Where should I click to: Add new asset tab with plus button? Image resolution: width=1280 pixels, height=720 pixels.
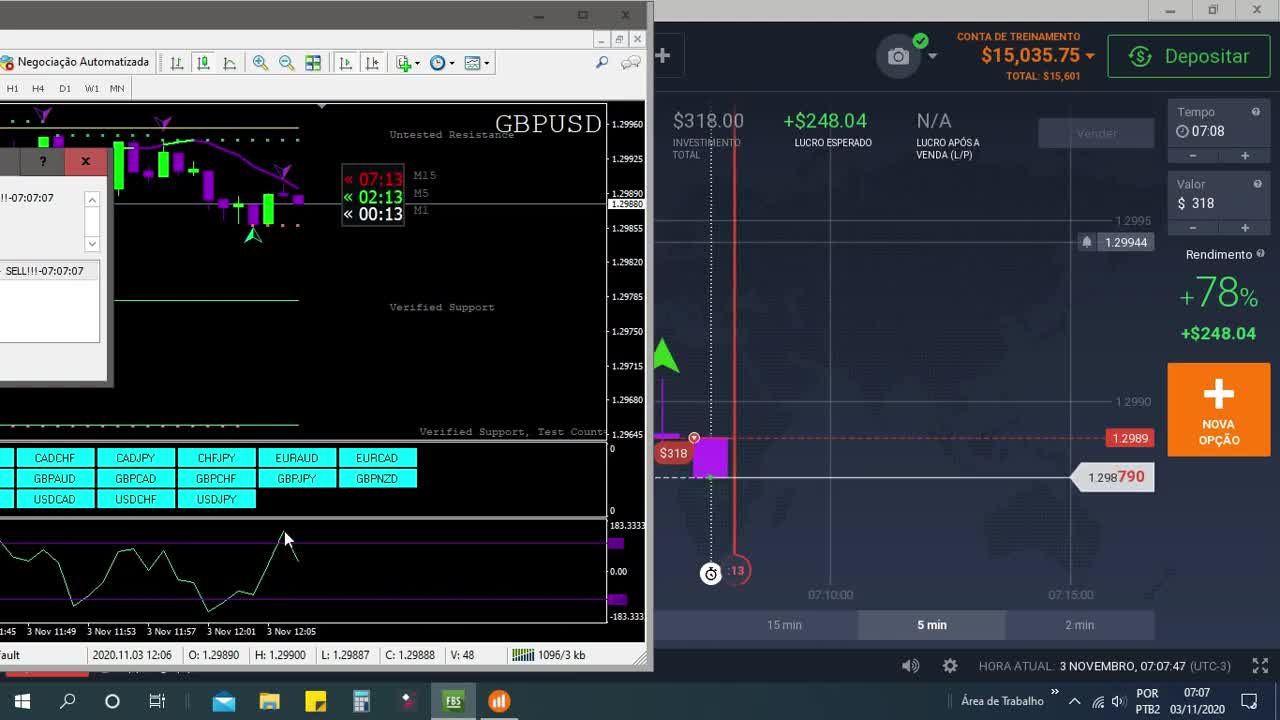(x=663, y=56)
